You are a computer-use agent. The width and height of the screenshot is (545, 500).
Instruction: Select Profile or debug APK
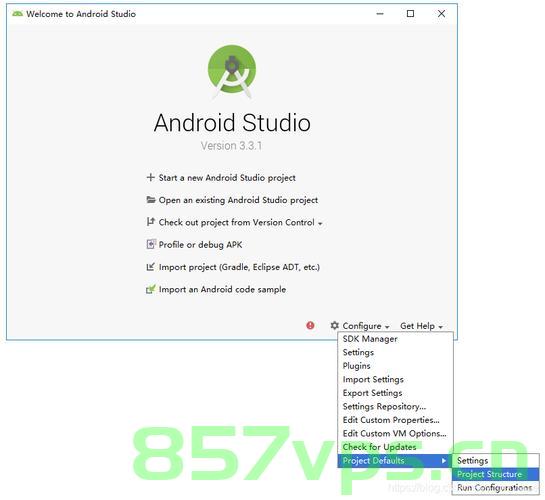point(200,245)
